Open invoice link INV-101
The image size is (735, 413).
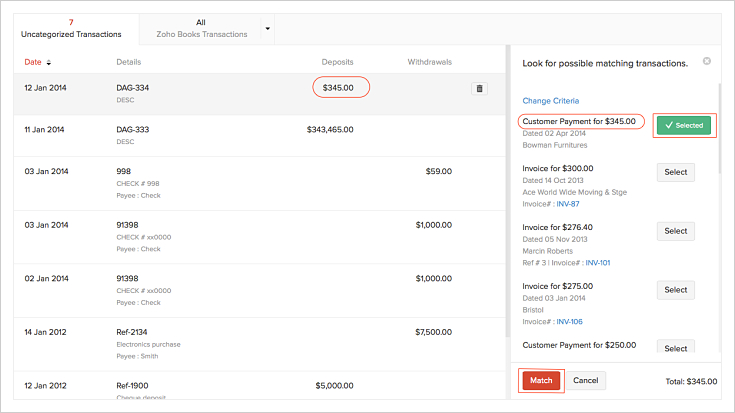[597, 263]
